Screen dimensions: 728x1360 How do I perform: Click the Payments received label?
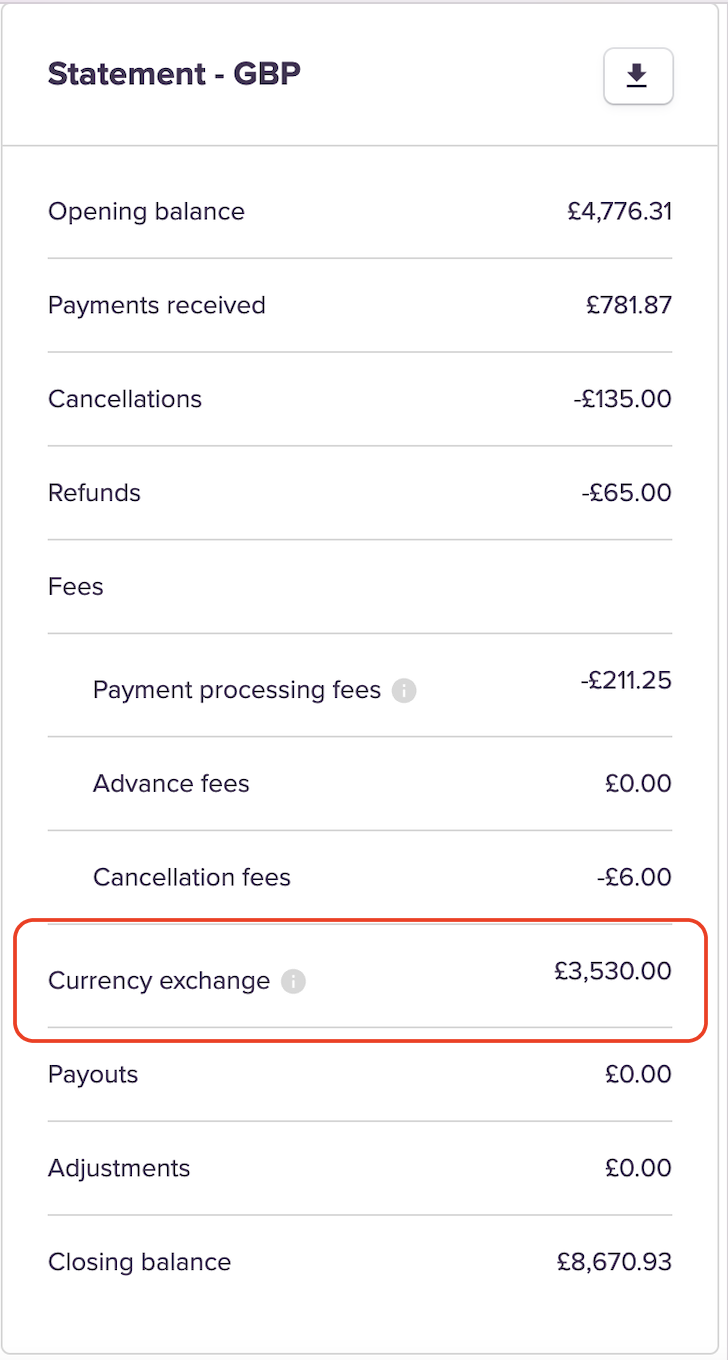pyautogui.click(x=157, y=305)
